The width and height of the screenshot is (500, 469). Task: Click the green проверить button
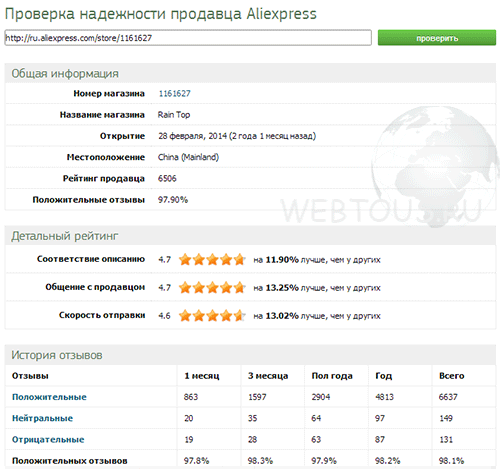pos(437,38)
